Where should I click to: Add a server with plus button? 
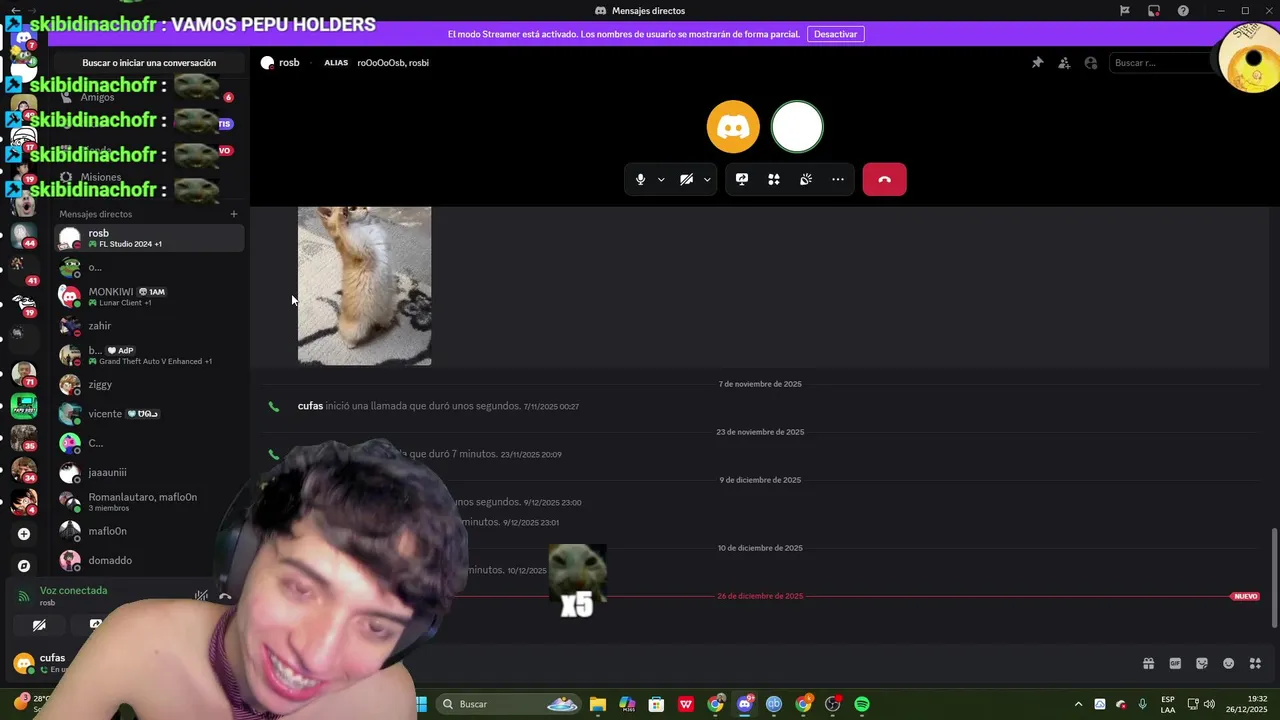click(x=24, y=534)
